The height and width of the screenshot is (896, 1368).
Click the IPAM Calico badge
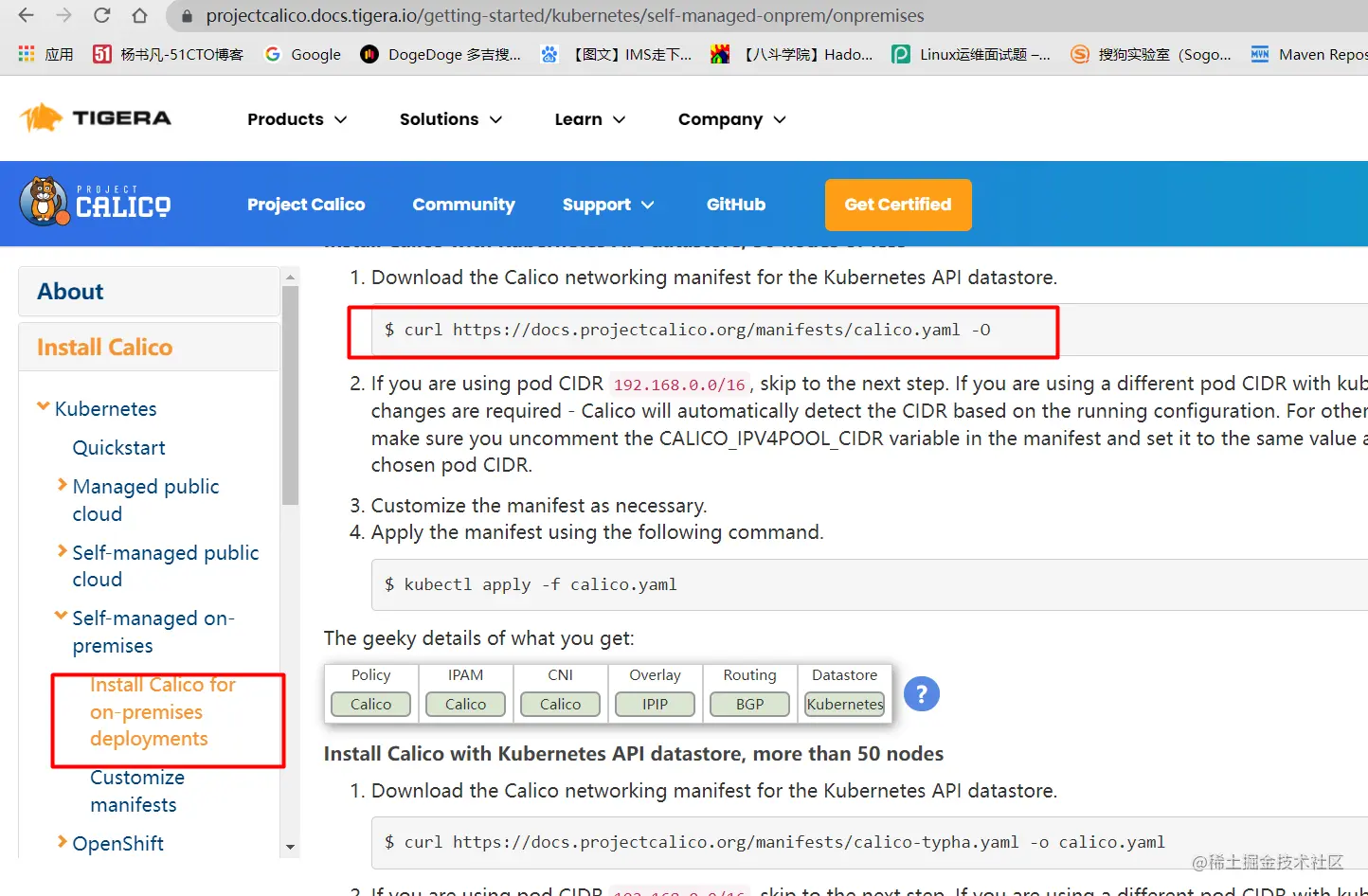[466, 705]
